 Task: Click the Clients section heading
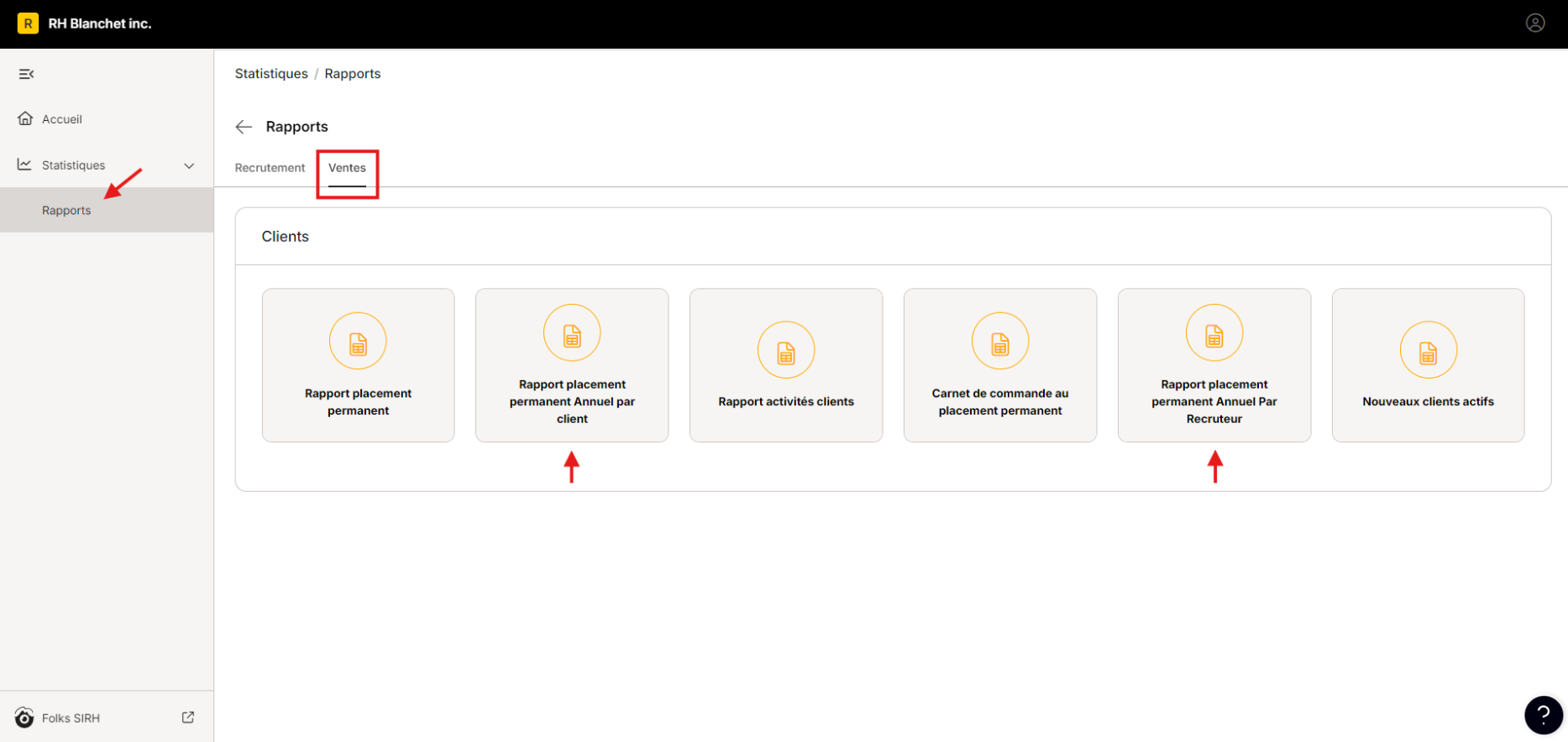click(x=285, y=237)
